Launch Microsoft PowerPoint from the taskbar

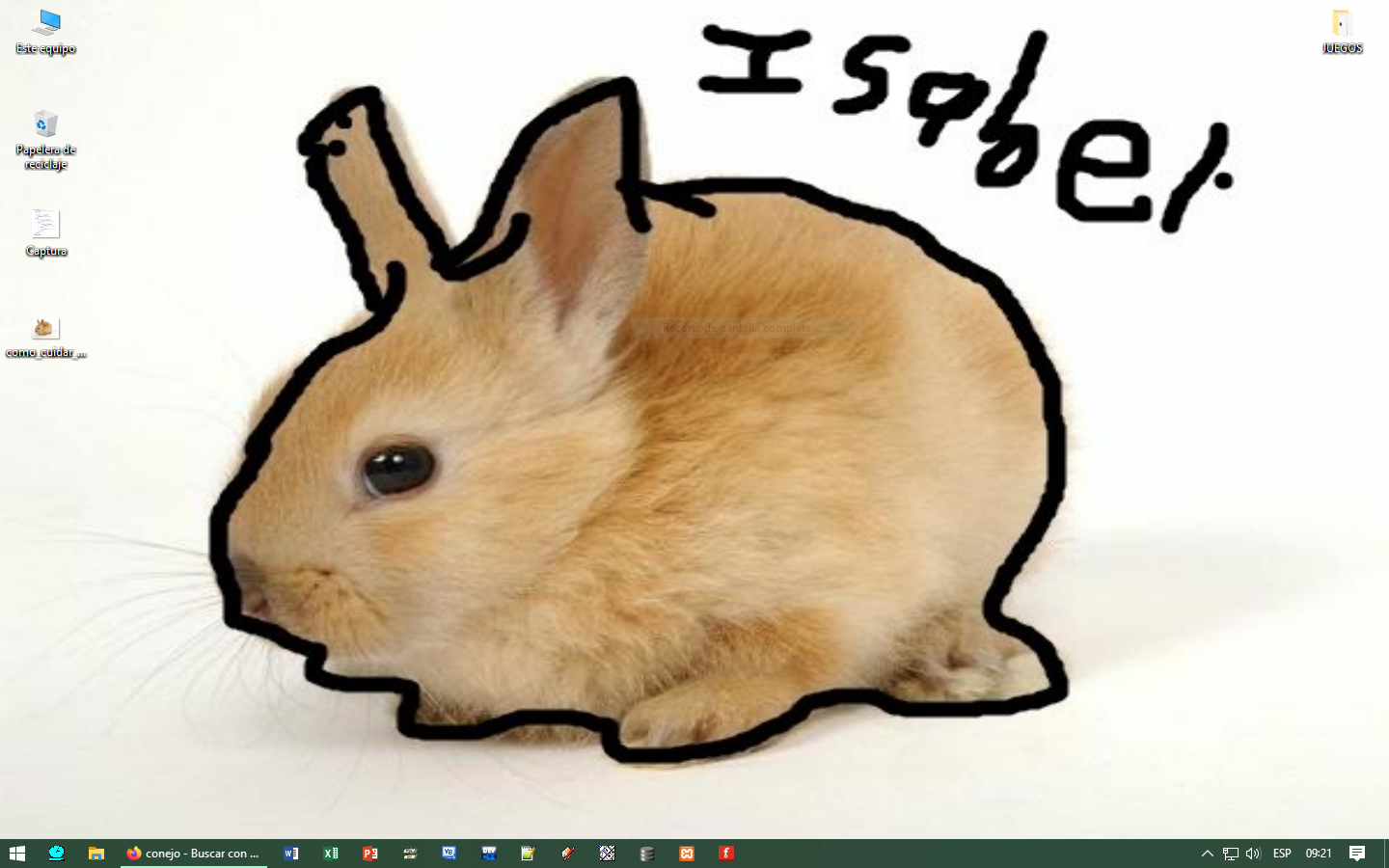tap(370, 854)
